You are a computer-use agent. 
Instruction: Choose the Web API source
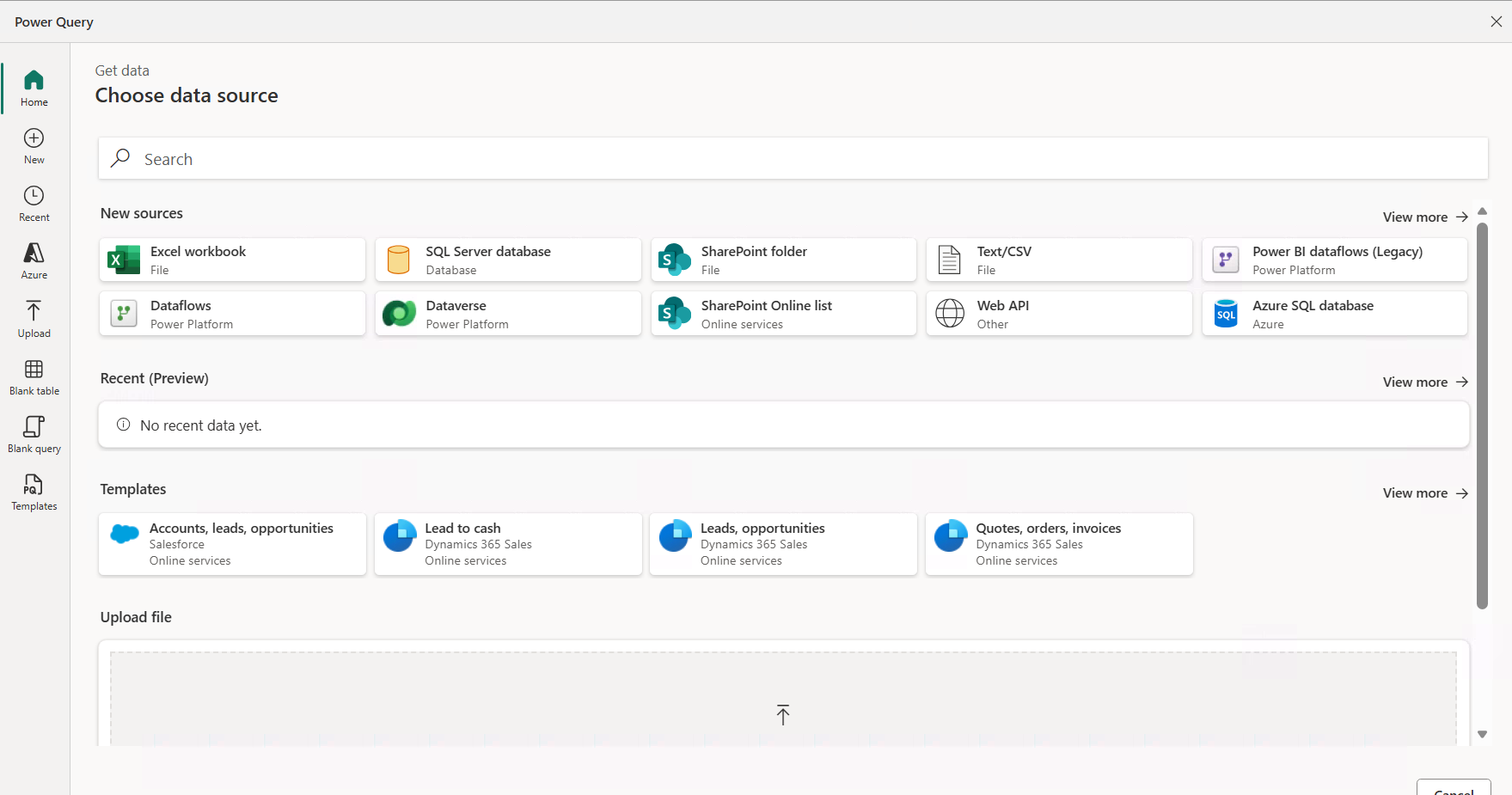[x=1059, y=314]
